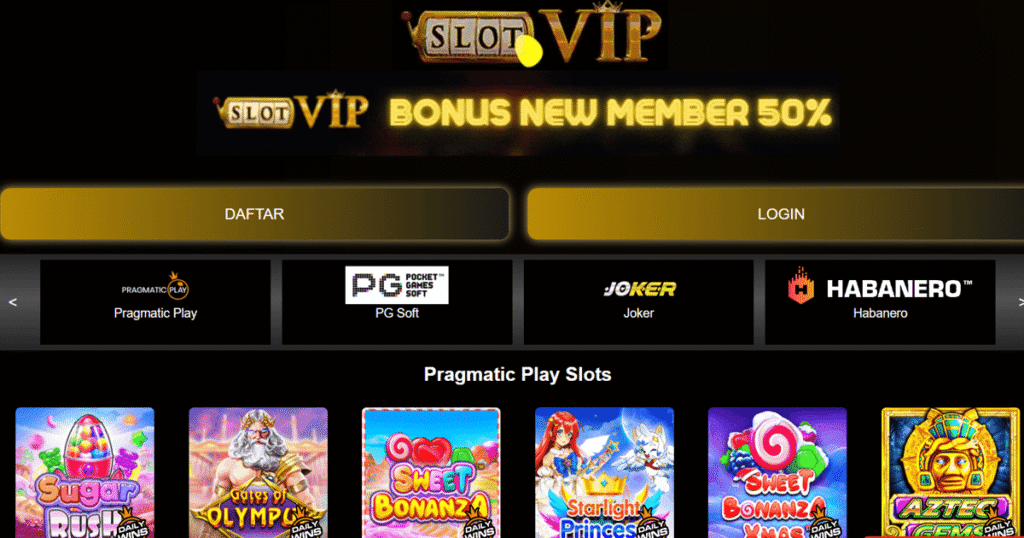Show next providers with right arrow

tap(1019, 302)
